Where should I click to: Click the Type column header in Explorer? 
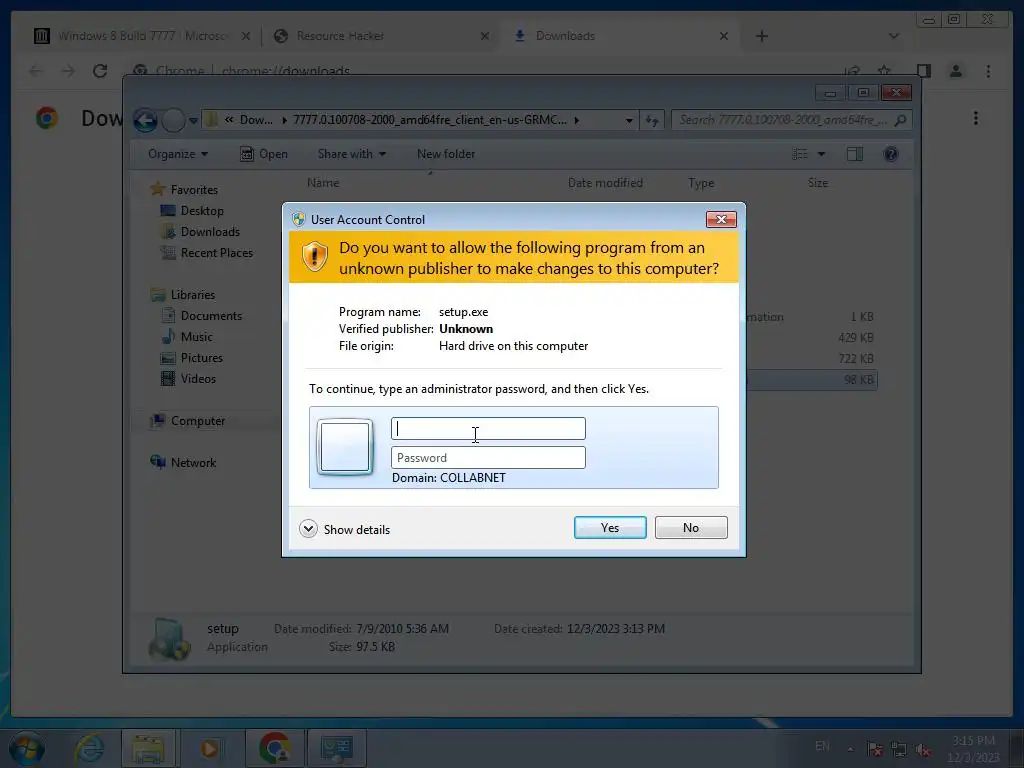[701, 183]
